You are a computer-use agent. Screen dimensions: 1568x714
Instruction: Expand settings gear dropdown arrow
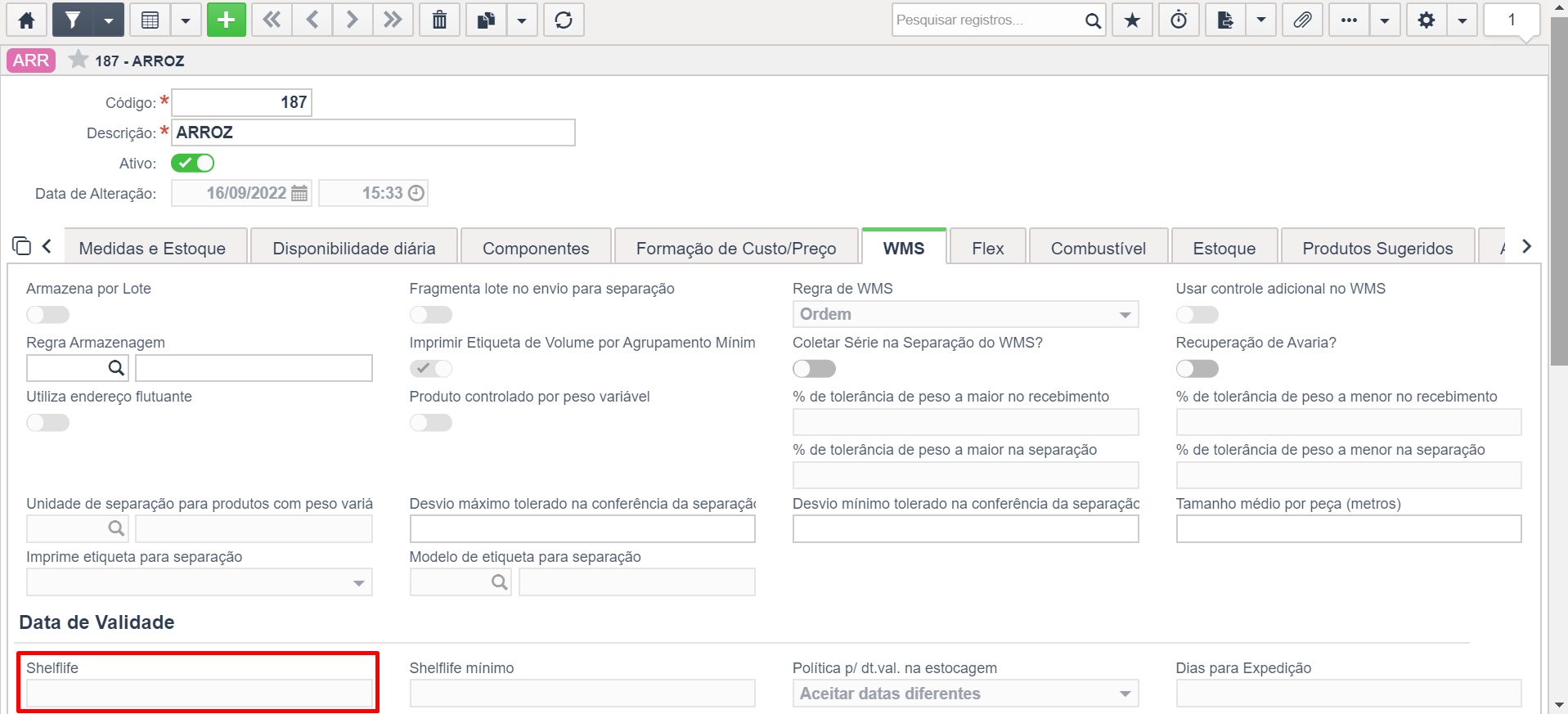[1462, 20]
